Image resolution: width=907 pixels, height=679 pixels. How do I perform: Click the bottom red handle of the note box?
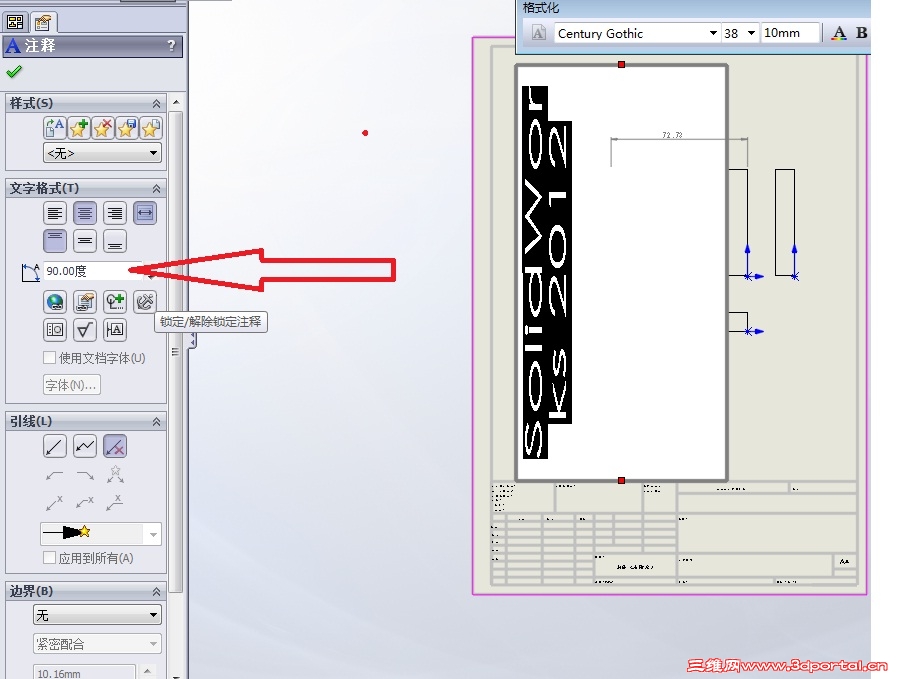click(x=621, y=481)
